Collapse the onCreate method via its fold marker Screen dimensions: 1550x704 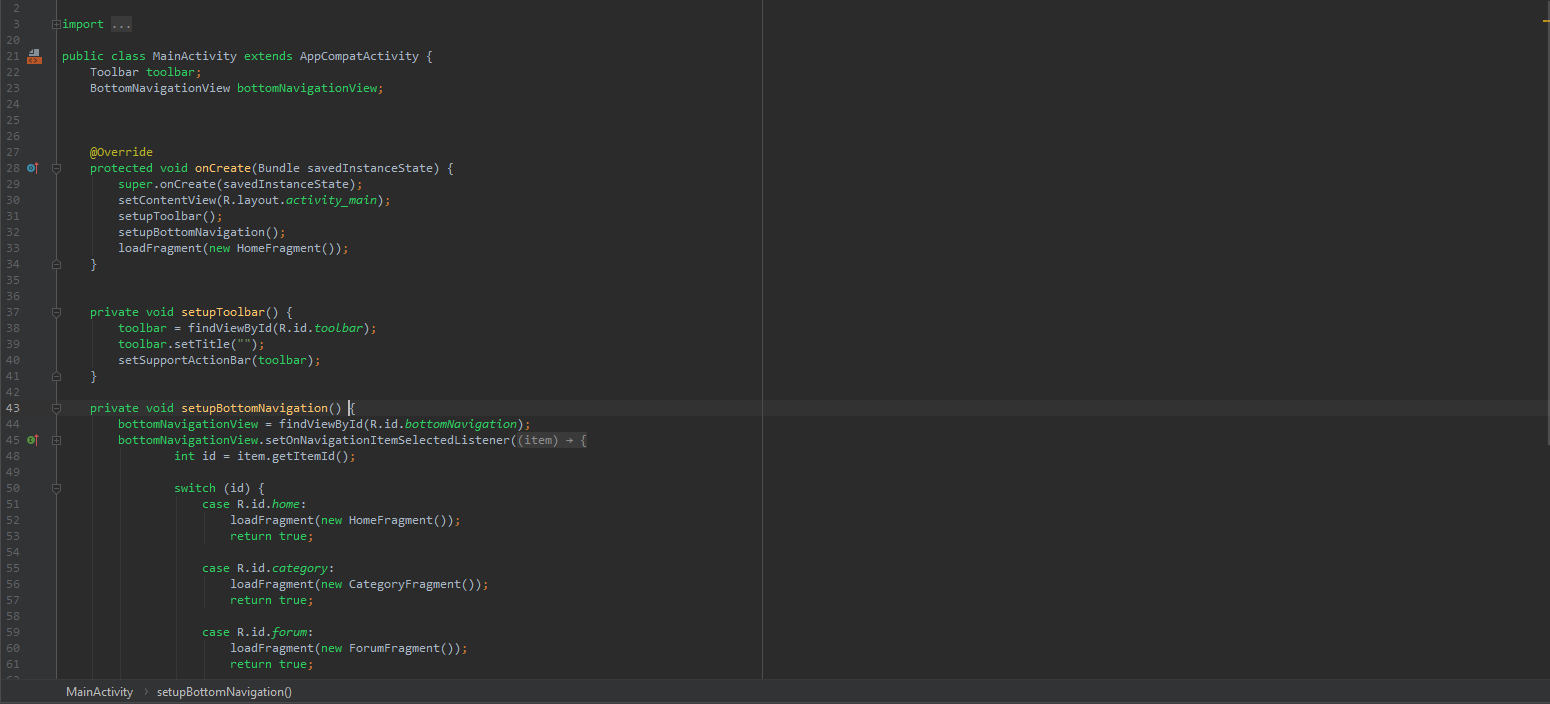(56, 168)
